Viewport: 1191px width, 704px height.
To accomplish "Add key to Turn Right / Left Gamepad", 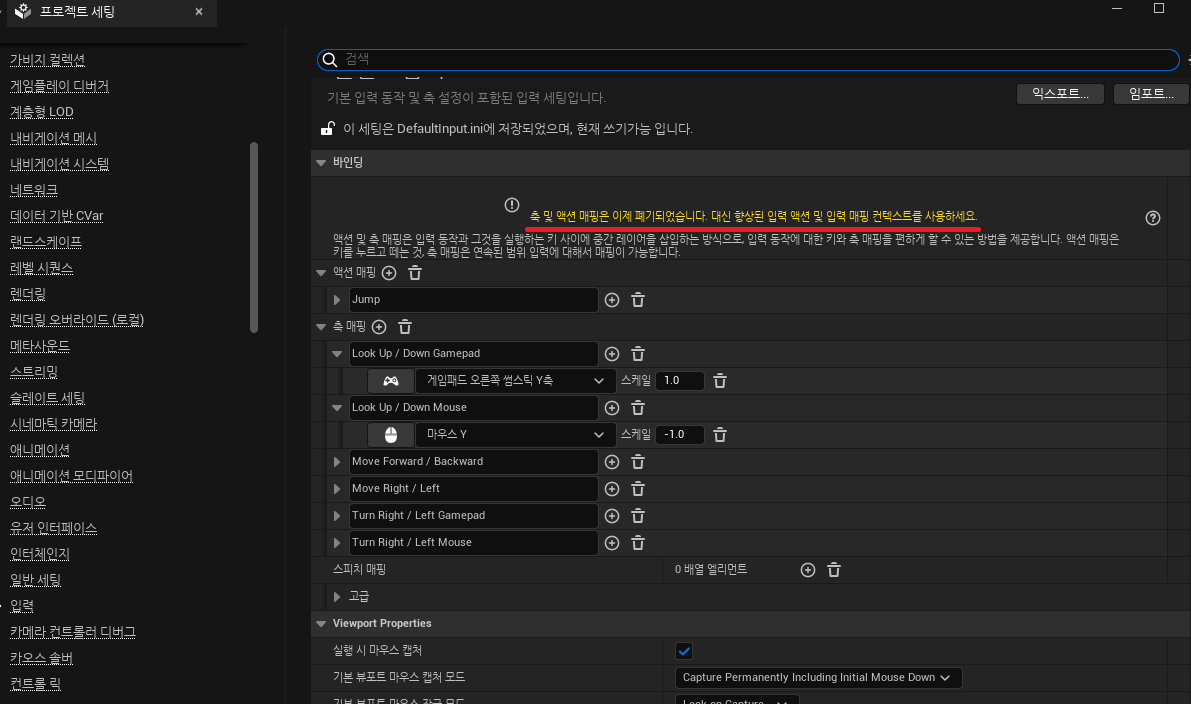I will point(611,516).
